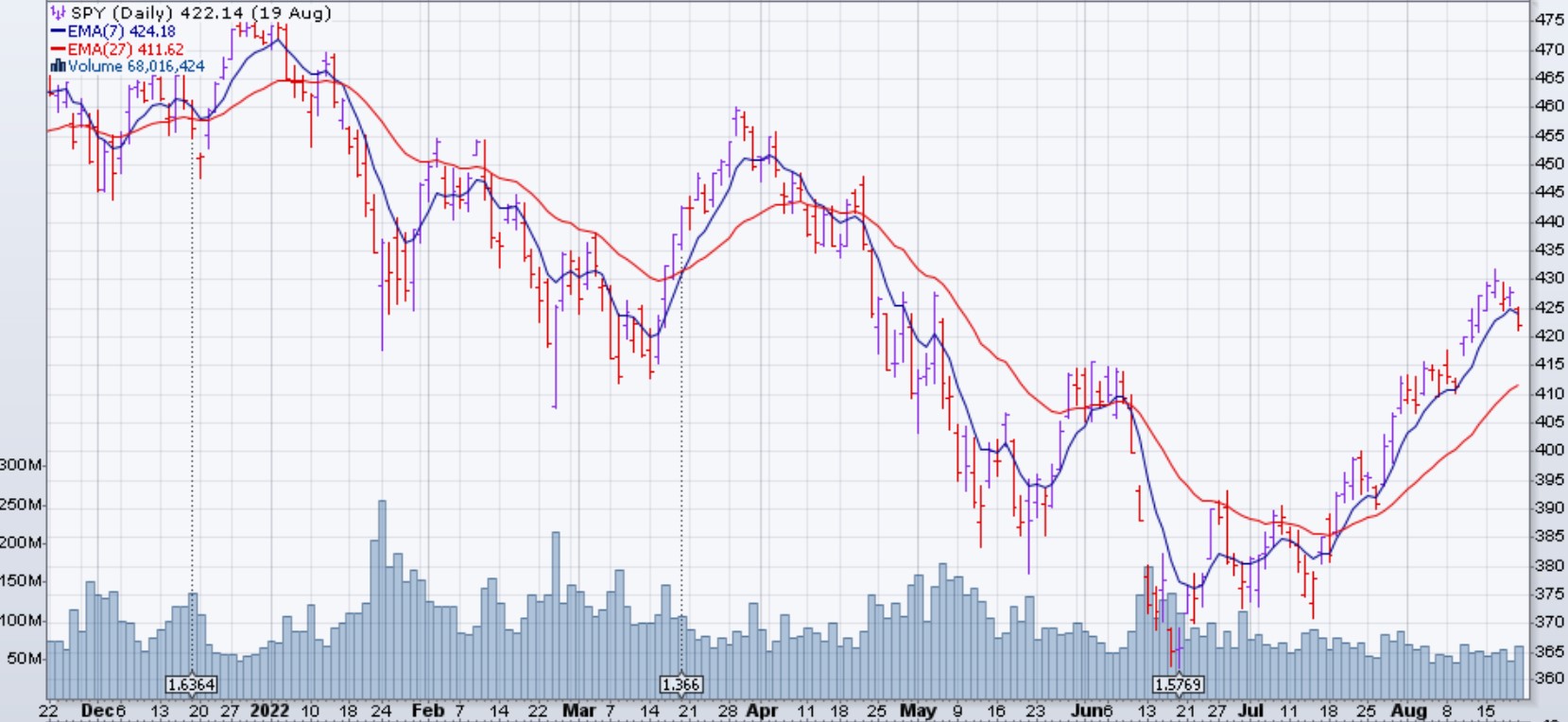Image resolution: width=1568 pixels, height=722 pixels.
Task: Click the blue EMA(7) line swatch in legend
Action: tap(58, 31)
